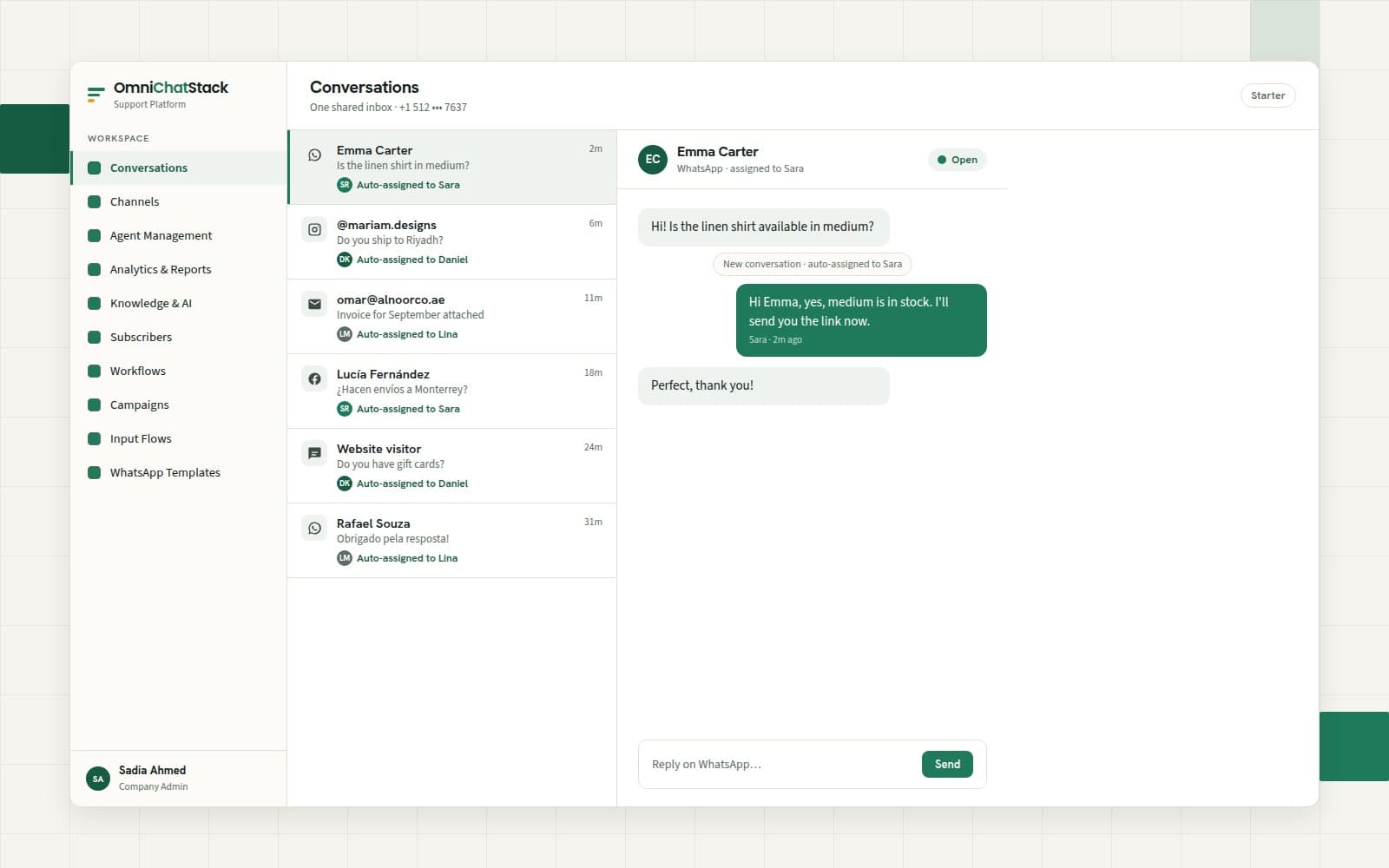The image size is (1389, 868).
Task: Click the Sadia Ahmed profile name
Action: 152,770
